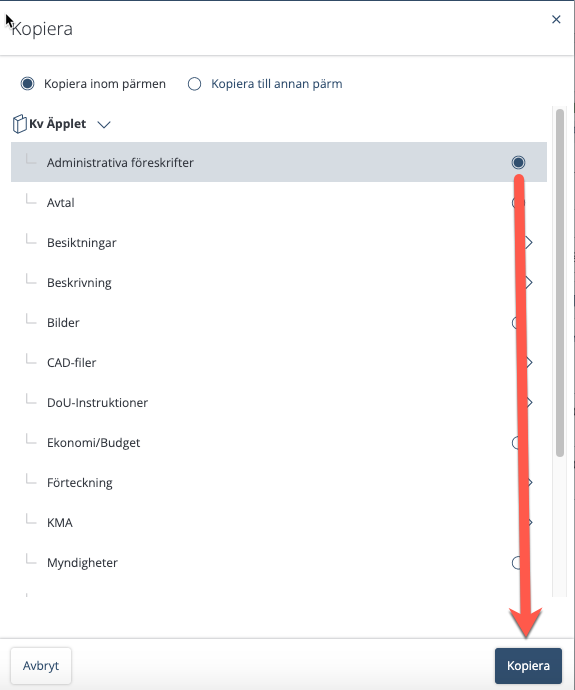Select 'Kopiera inom pärmen' radio option
The image size is (575, 690).
(27, 84)
